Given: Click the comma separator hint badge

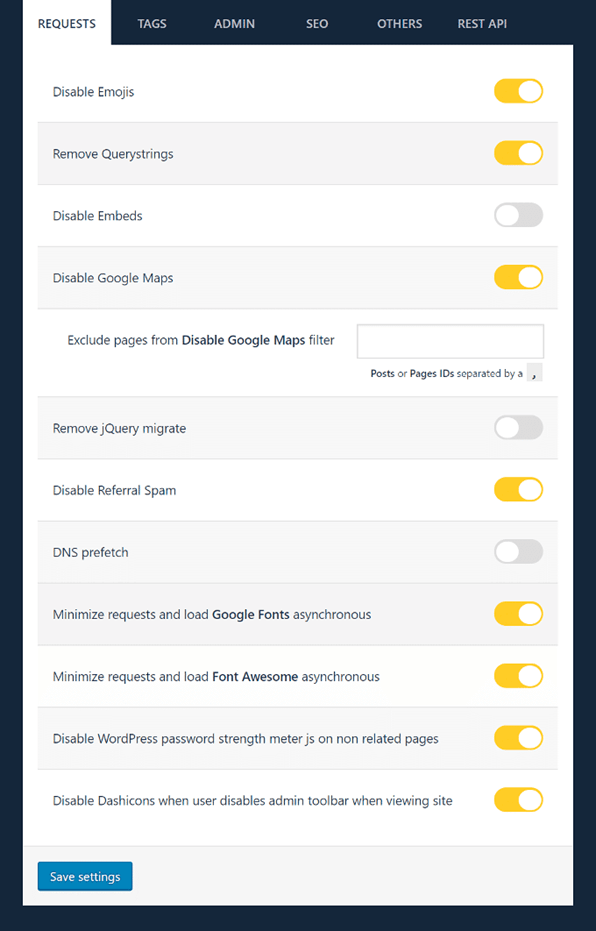Looking at the screenshot, I should pyautogui.click(x=534, y=373).
